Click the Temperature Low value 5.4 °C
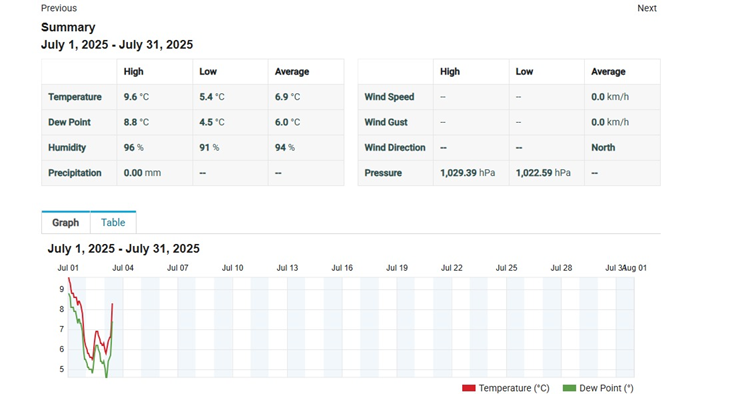Screen dimensions: 740x394 212,97
